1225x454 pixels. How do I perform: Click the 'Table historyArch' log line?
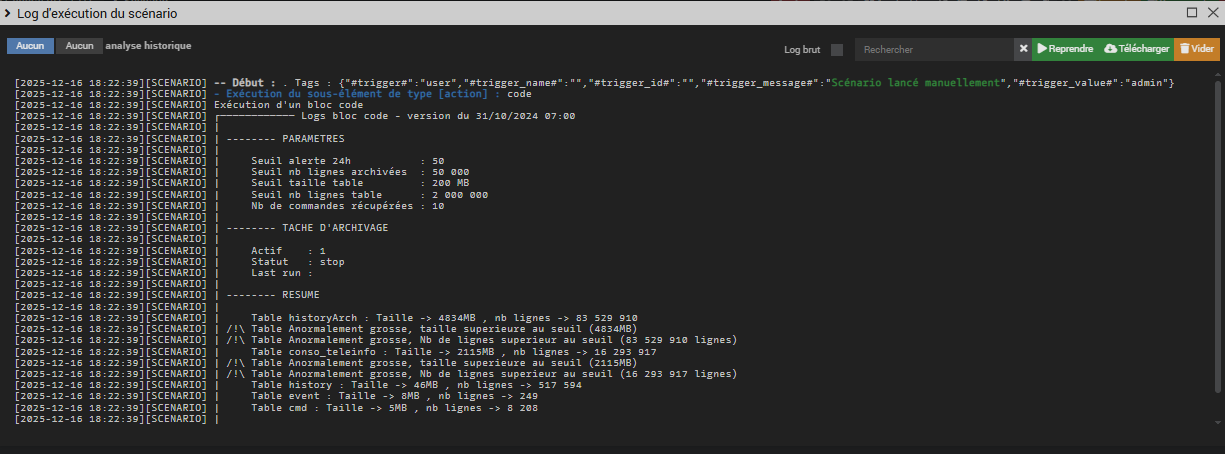[444, 318]
